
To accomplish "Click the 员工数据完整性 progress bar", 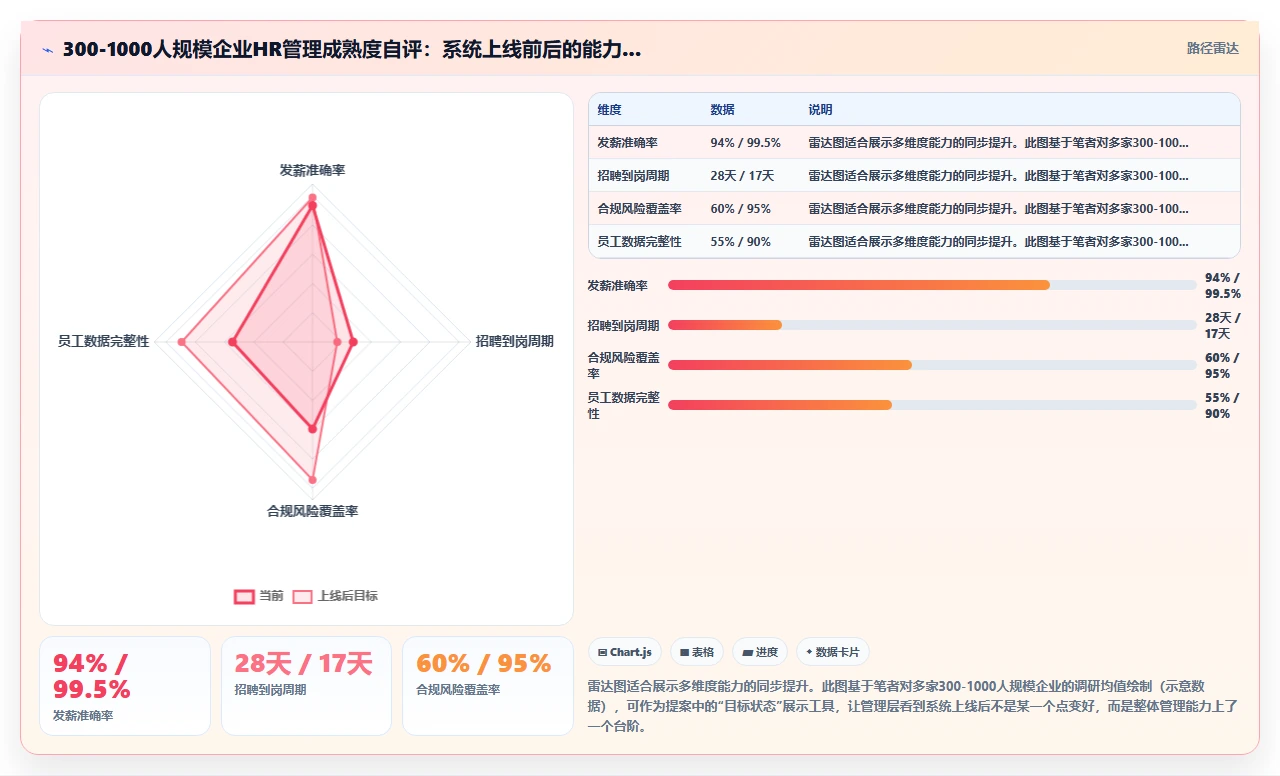I will 932,405.
